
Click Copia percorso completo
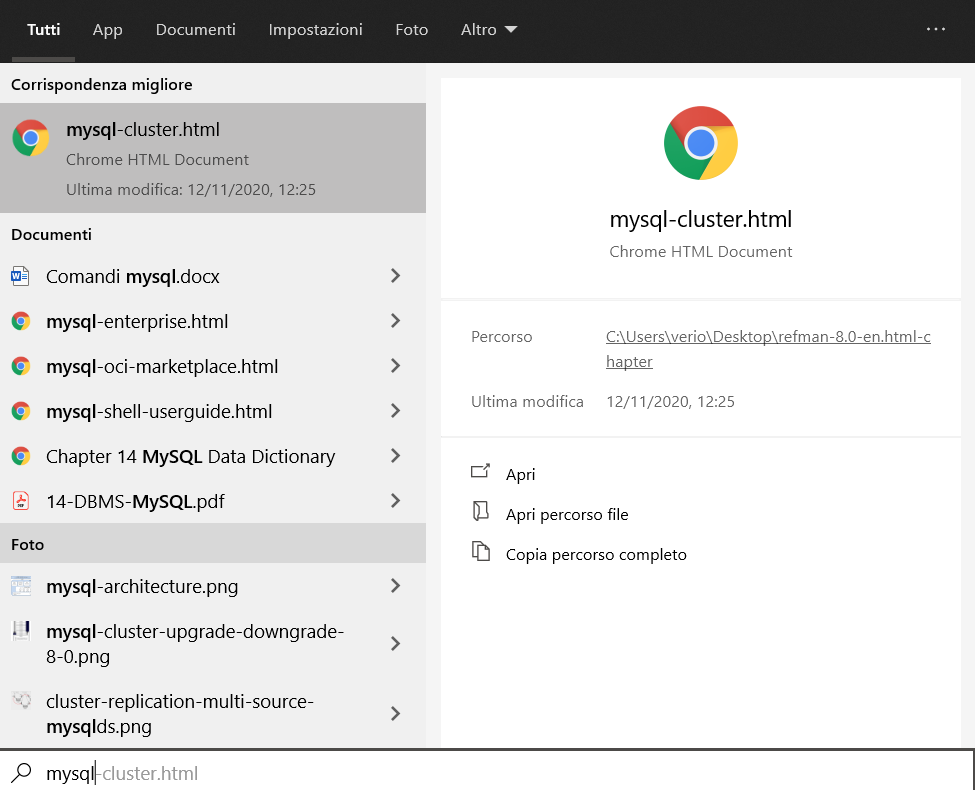point(596,555)
